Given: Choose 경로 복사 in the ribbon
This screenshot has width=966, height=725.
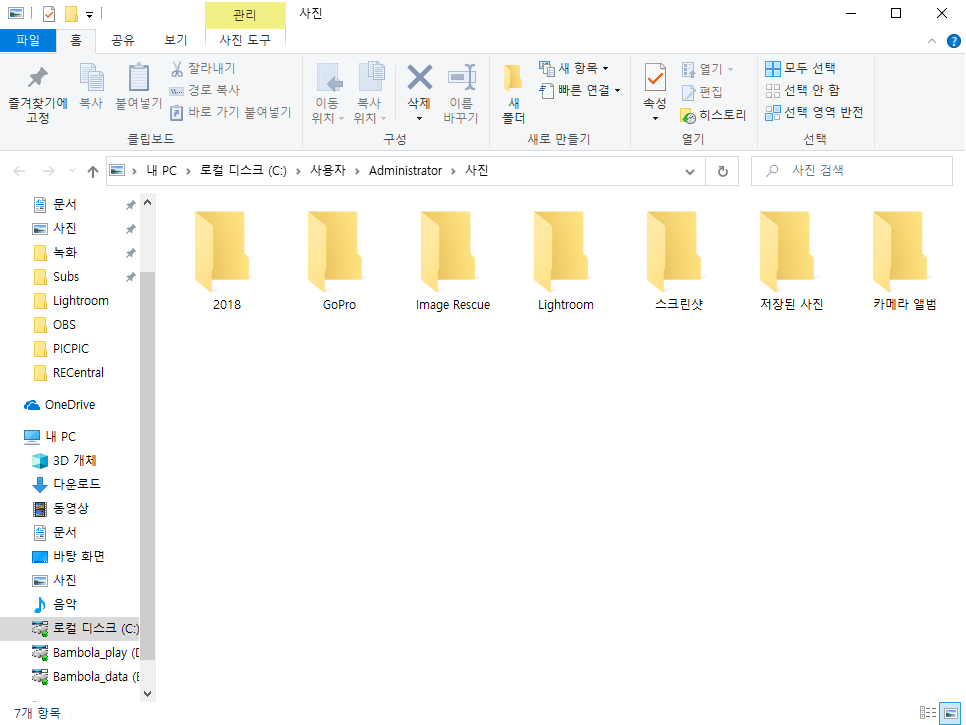Looking at the screenshot, I should (205, 90).
